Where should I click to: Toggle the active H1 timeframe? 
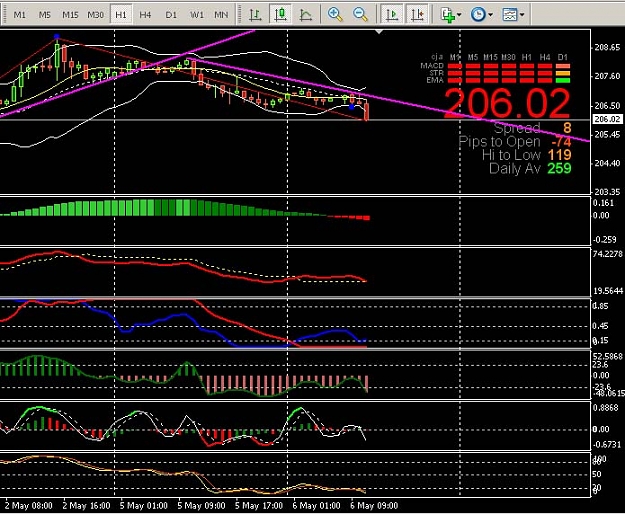point(120,15)
